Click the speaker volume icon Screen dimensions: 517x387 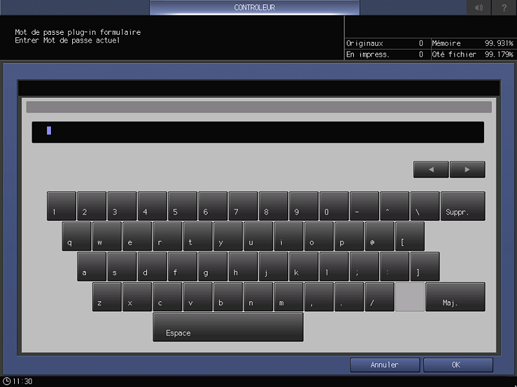(x=479, y=7)
